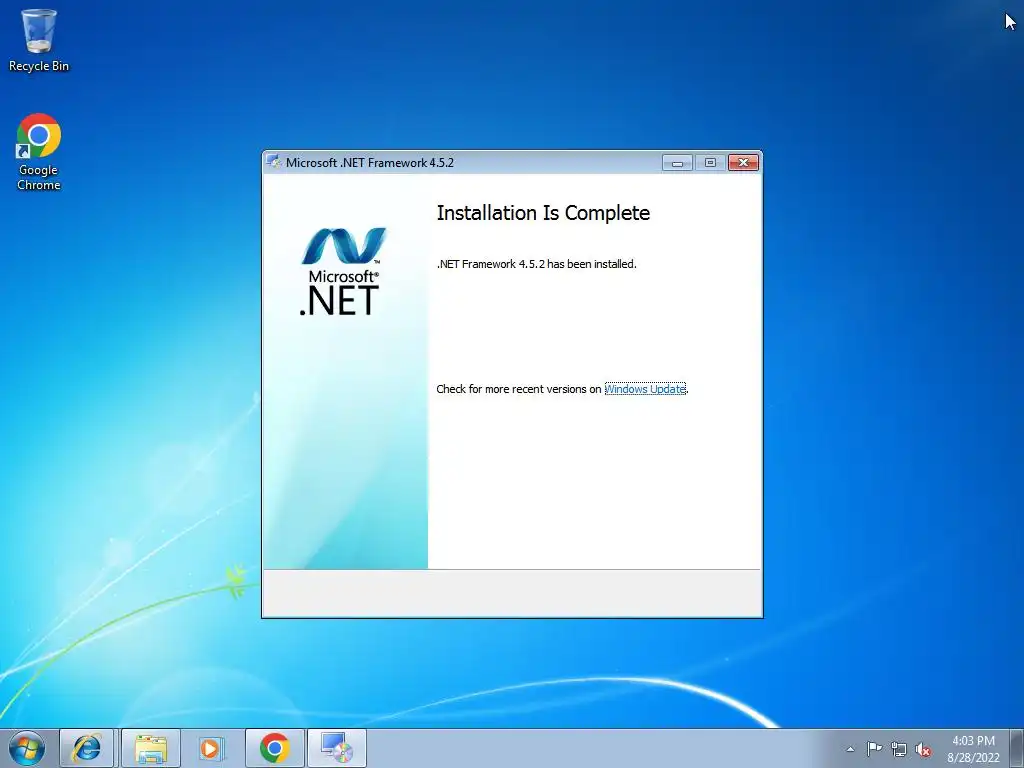This screenshot has width=1024, height=768.
Task: Open the clock showing 4:03 PM
Action: pyautogui.click(x=973, y=749)
